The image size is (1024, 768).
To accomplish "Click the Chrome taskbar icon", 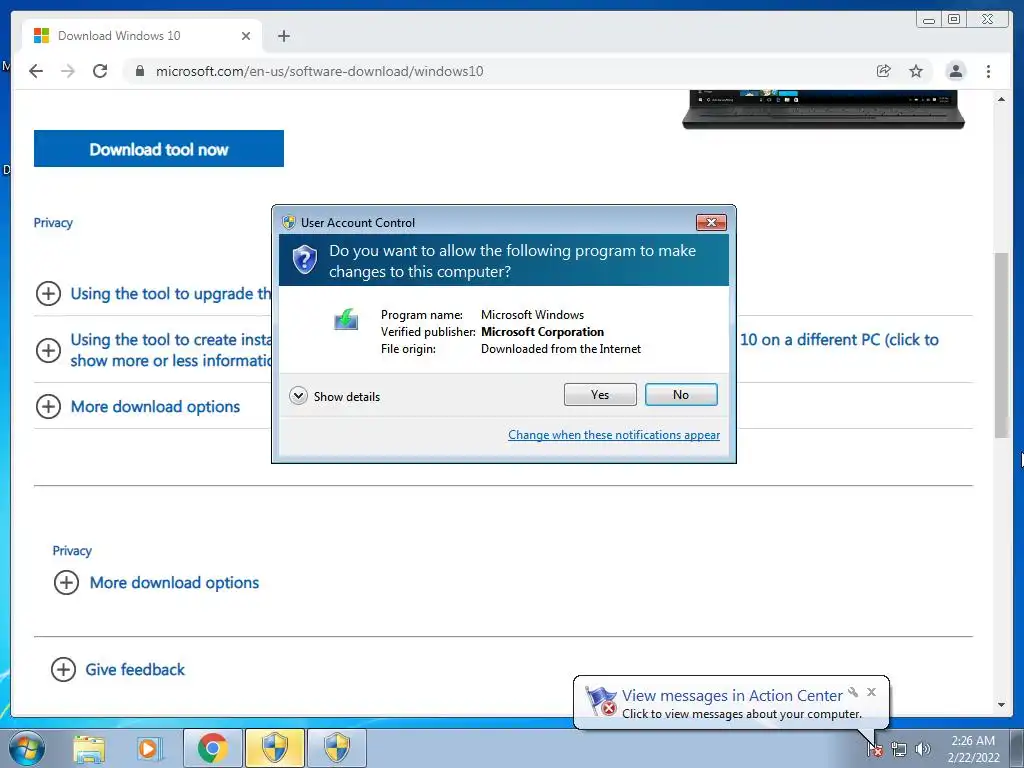I will 213,748.
